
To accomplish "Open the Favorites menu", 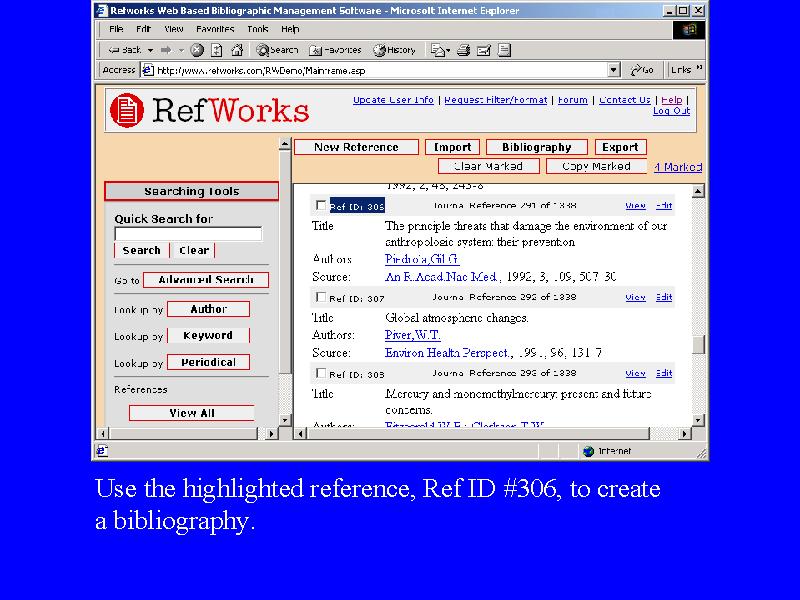I will tap(215, 29).
